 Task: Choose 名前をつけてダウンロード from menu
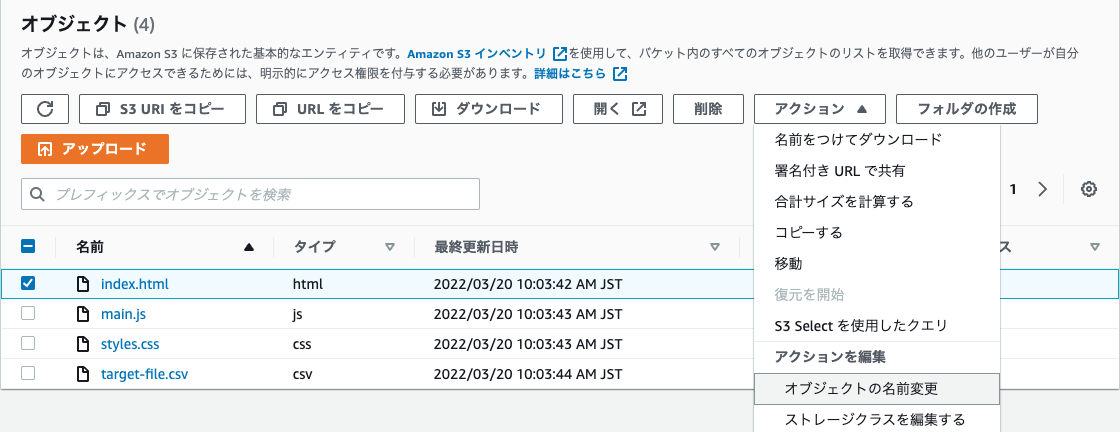coord(876,139)
